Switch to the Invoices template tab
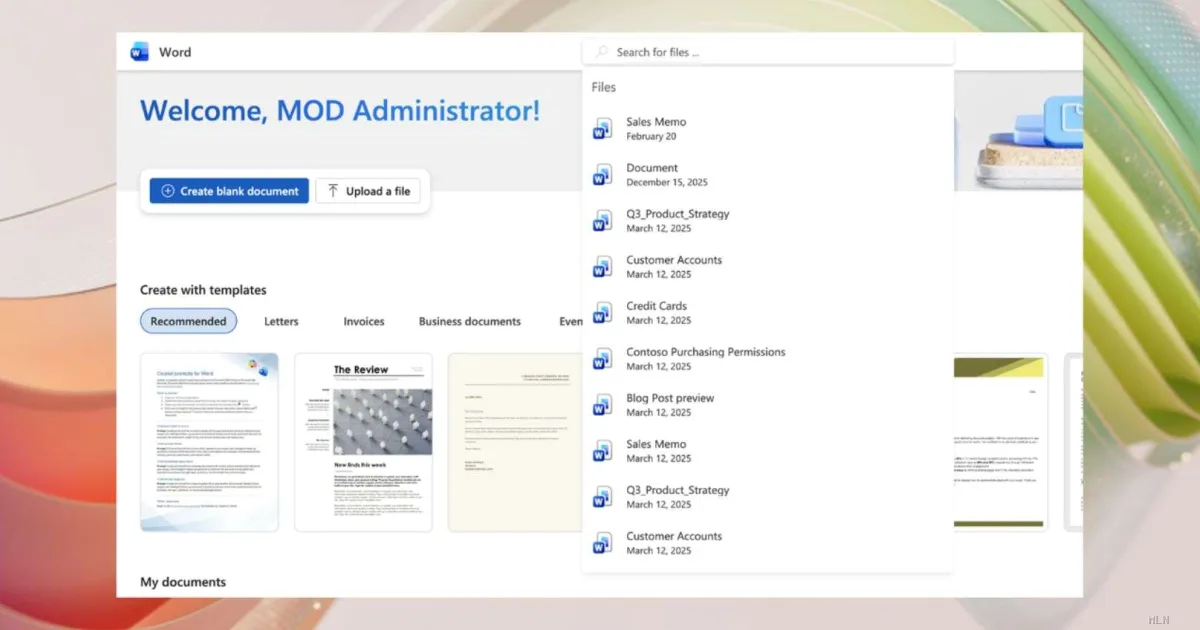This screenshot has width=1200, height=630. pos(364,321)
